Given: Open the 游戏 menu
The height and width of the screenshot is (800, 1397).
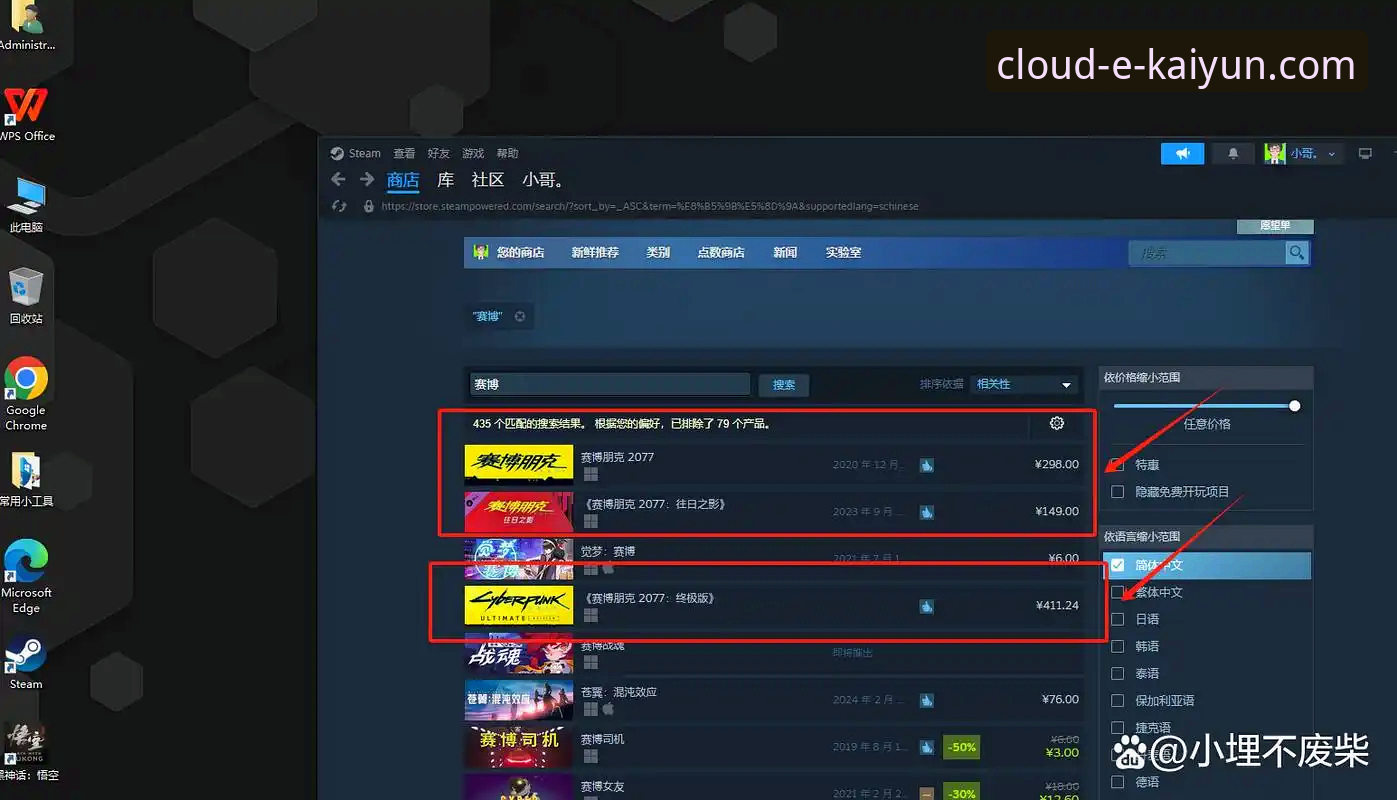Looking at the screenshot, I should pos(473,154).
